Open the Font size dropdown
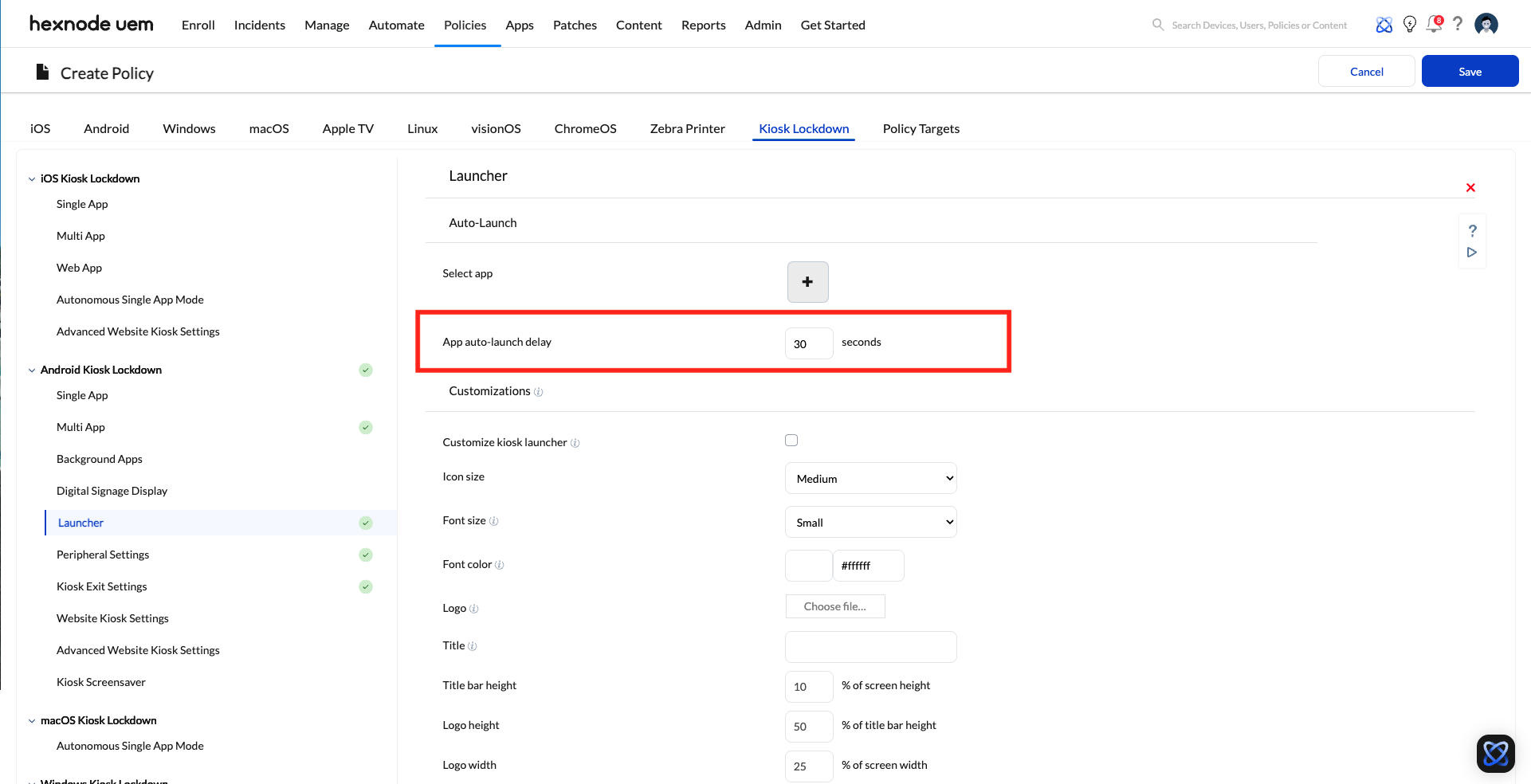The width and height of the screenshot is (1531, 784). [x=871, y=522]
